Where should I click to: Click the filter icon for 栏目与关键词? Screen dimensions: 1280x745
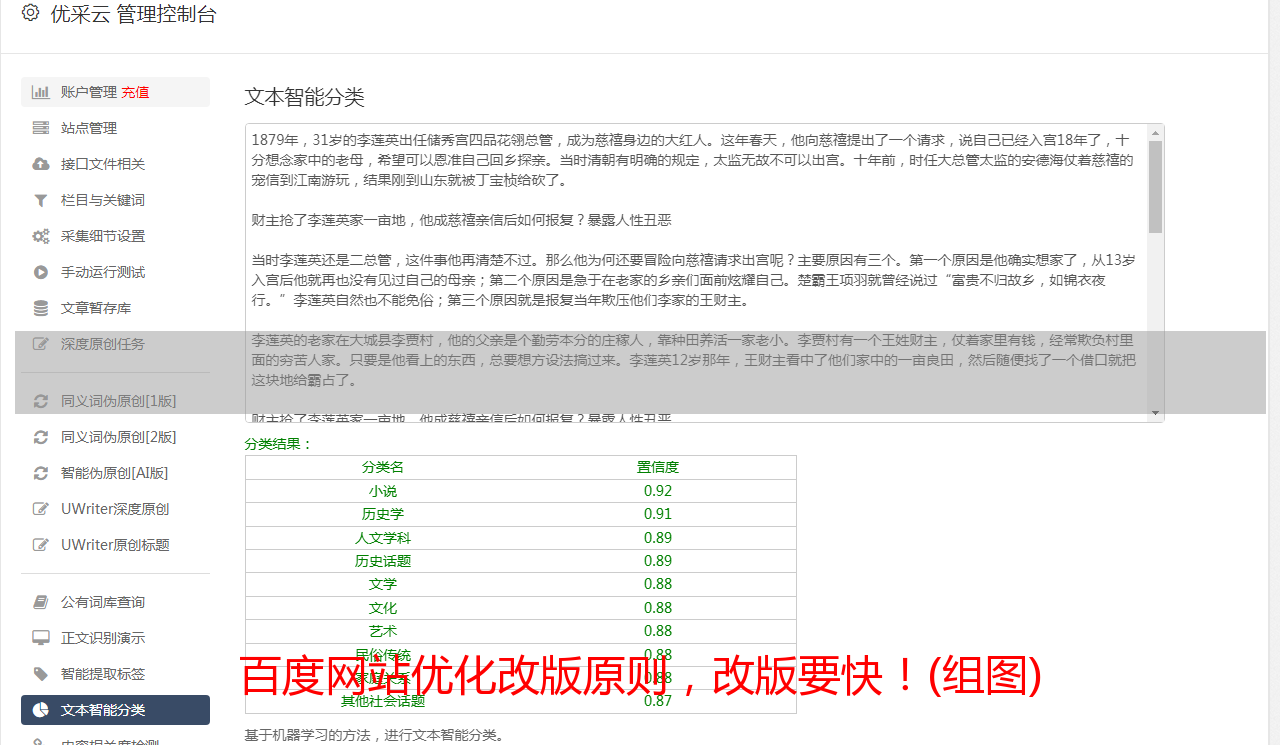coord(41,200)
